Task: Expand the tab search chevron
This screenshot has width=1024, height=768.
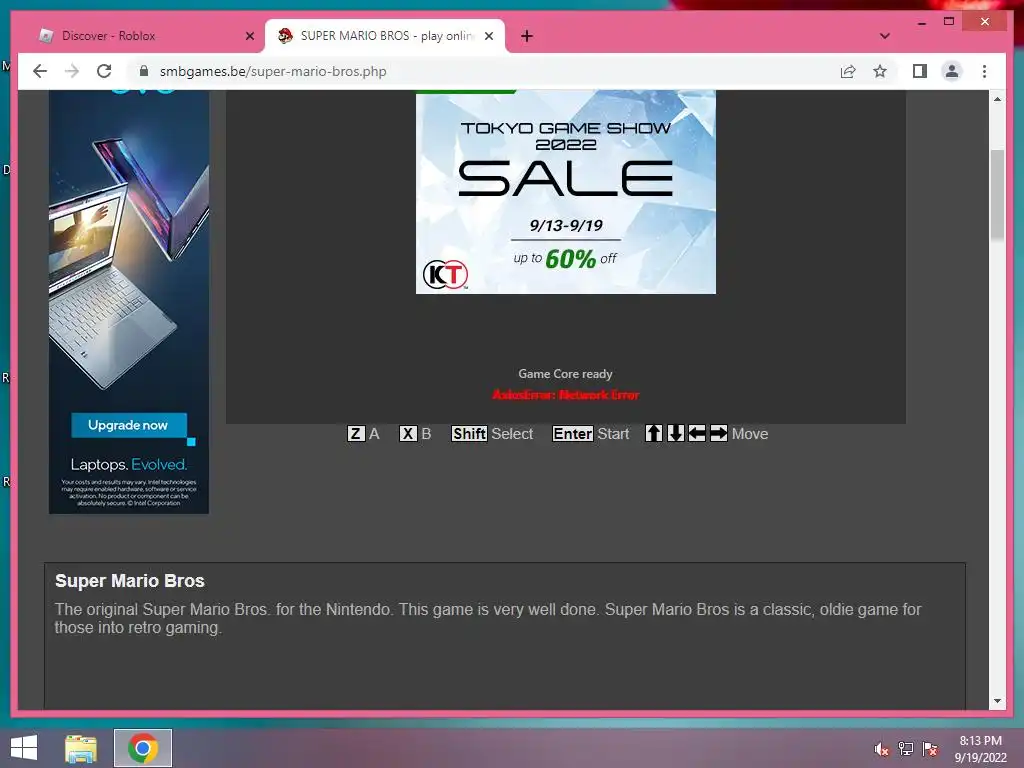Action: point(884,36)
